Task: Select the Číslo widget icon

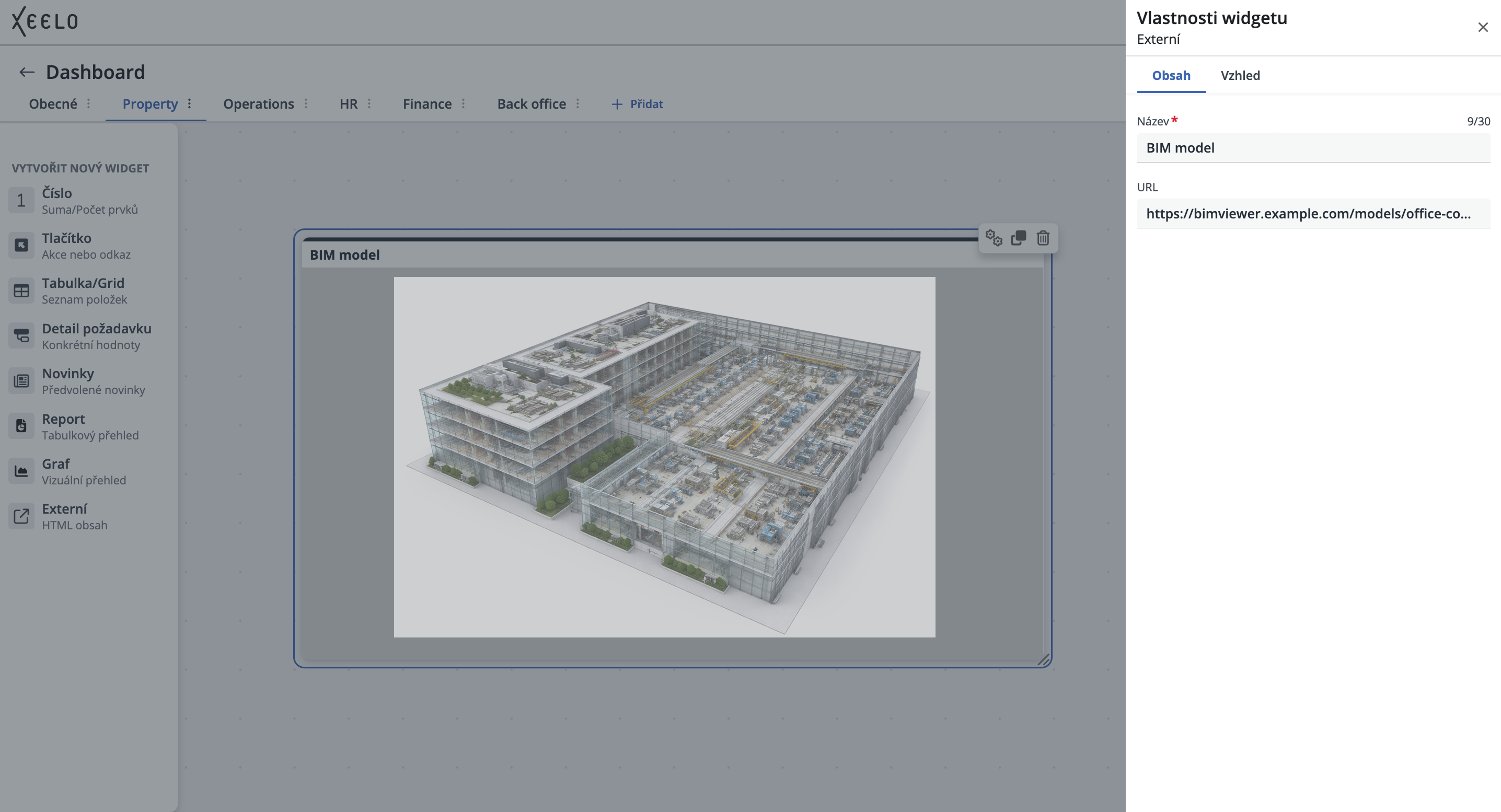Action: pos(21,200)
